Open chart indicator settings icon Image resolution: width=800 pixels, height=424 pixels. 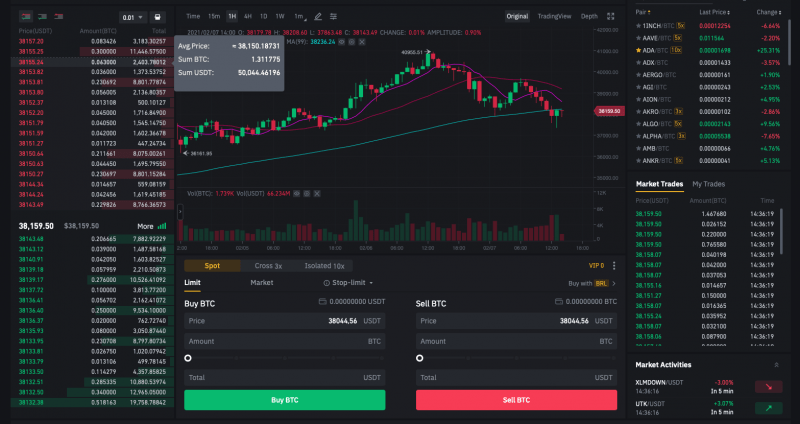[333, 16]
